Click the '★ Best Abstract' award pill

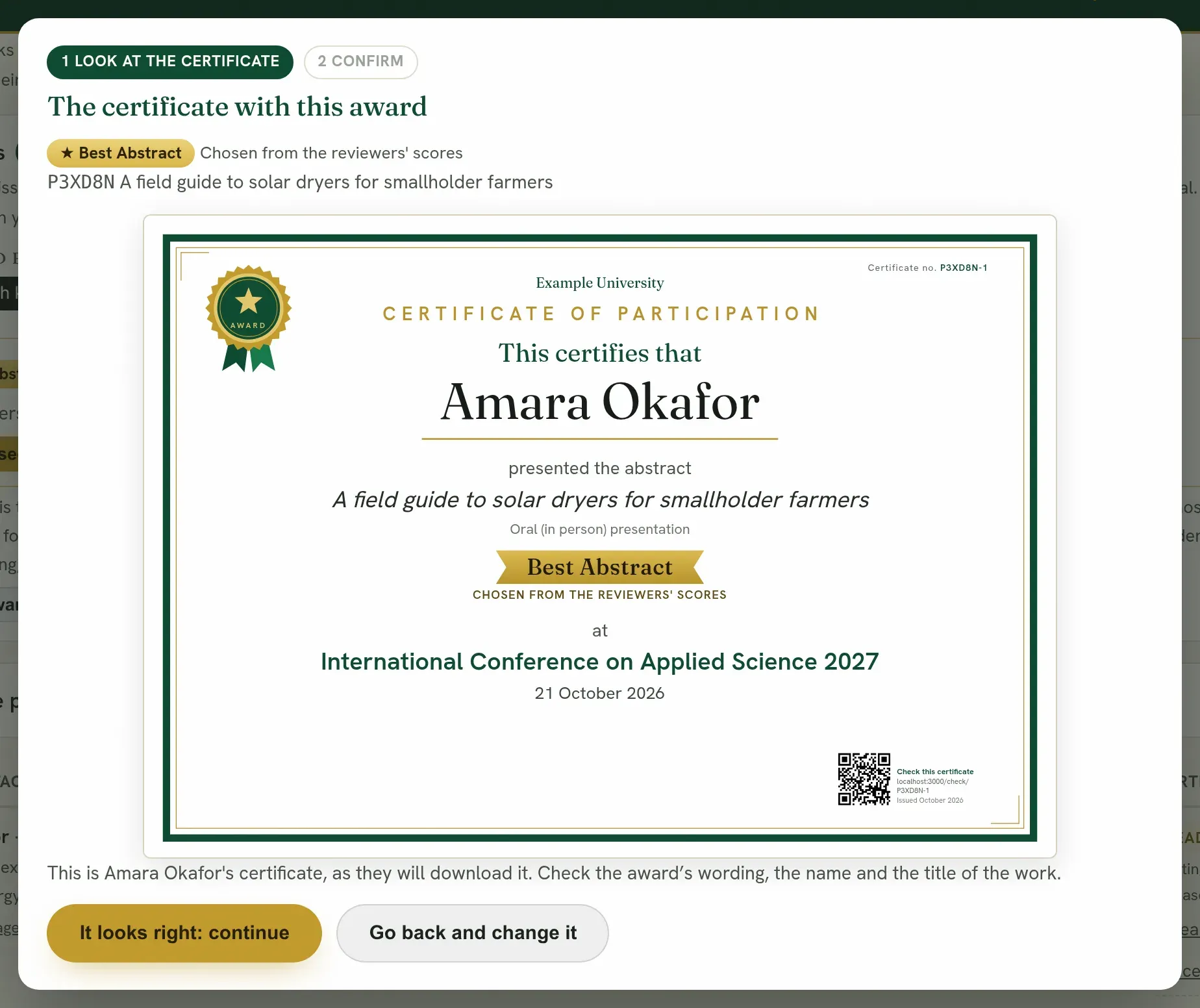click(121, 153)
